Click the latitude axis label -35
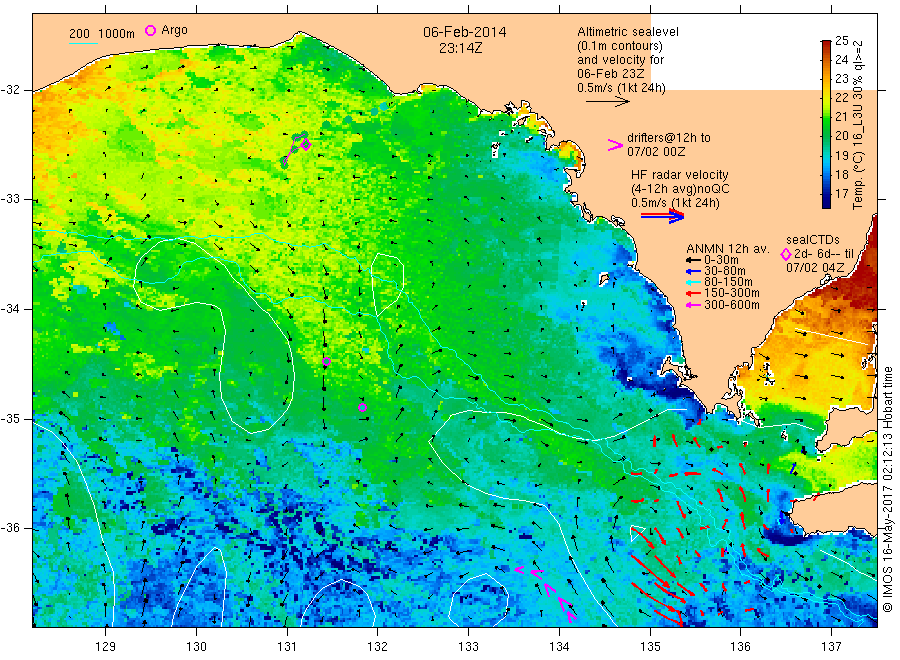900x660 pixels. click(x=10, y=418)
